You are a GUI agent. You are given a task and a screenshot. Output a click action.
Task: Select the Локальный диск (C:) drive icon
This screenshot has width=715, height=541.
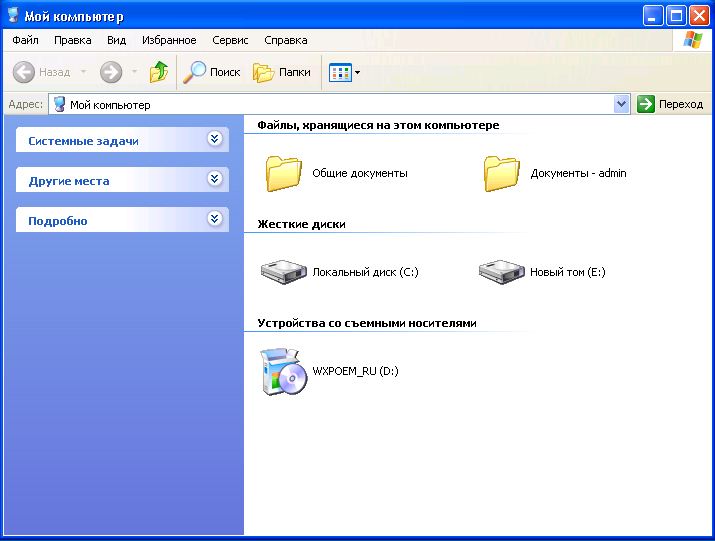[x=284, y=272]
